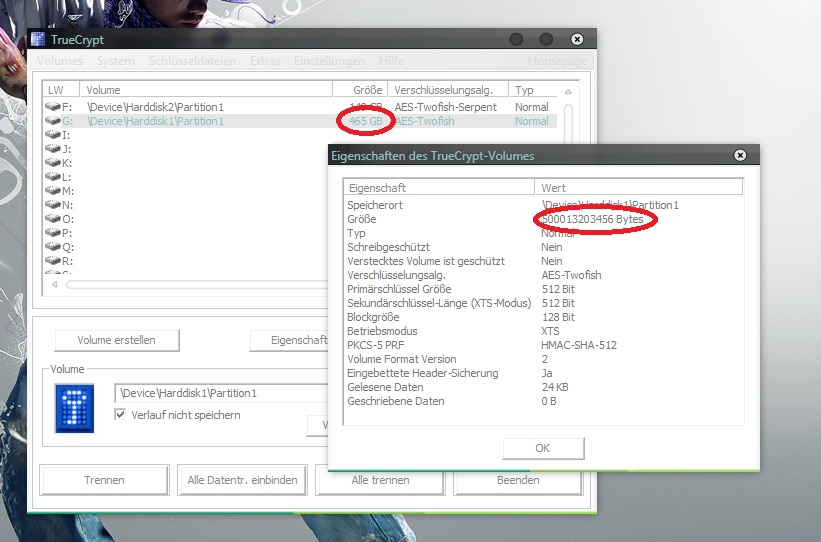Select the F: drive icon
821x542 pixels.
point(53,106)
